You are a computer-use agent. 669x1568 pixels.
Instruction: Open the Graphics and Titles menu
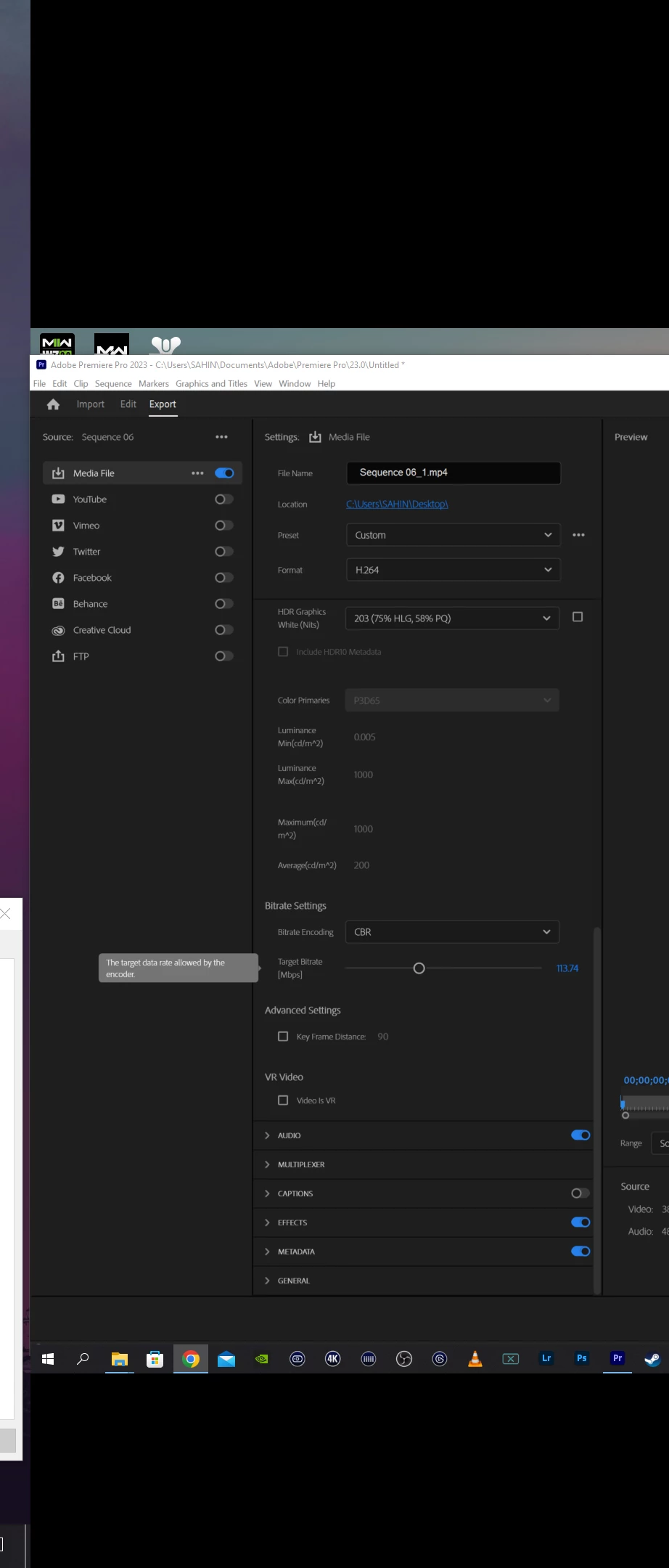211,384
